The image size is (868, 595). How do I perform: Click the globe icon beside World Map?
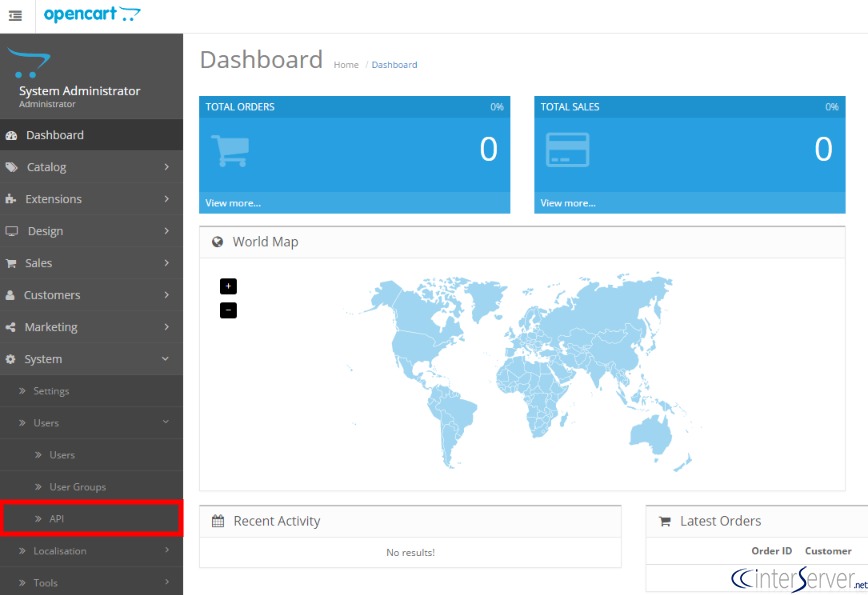click(218, 242)
